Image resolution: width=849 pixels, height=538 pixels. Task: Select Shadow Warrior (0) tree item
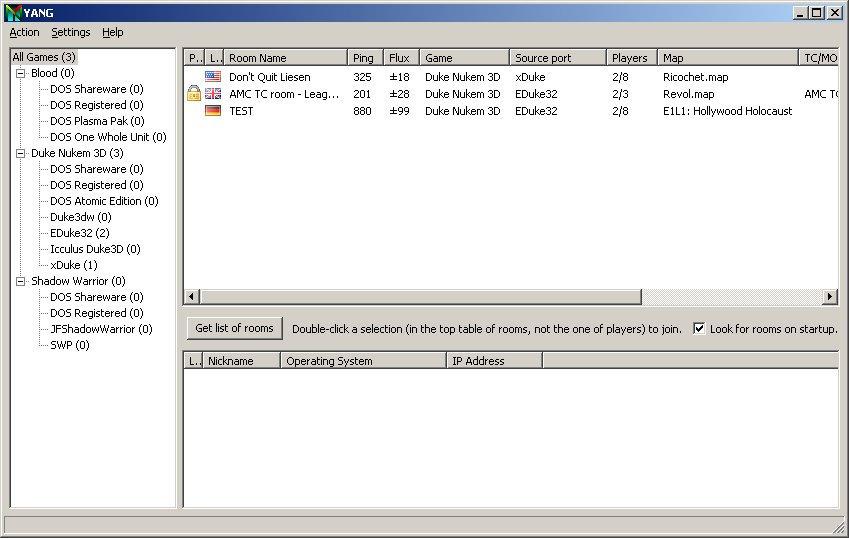pos(78,281)
